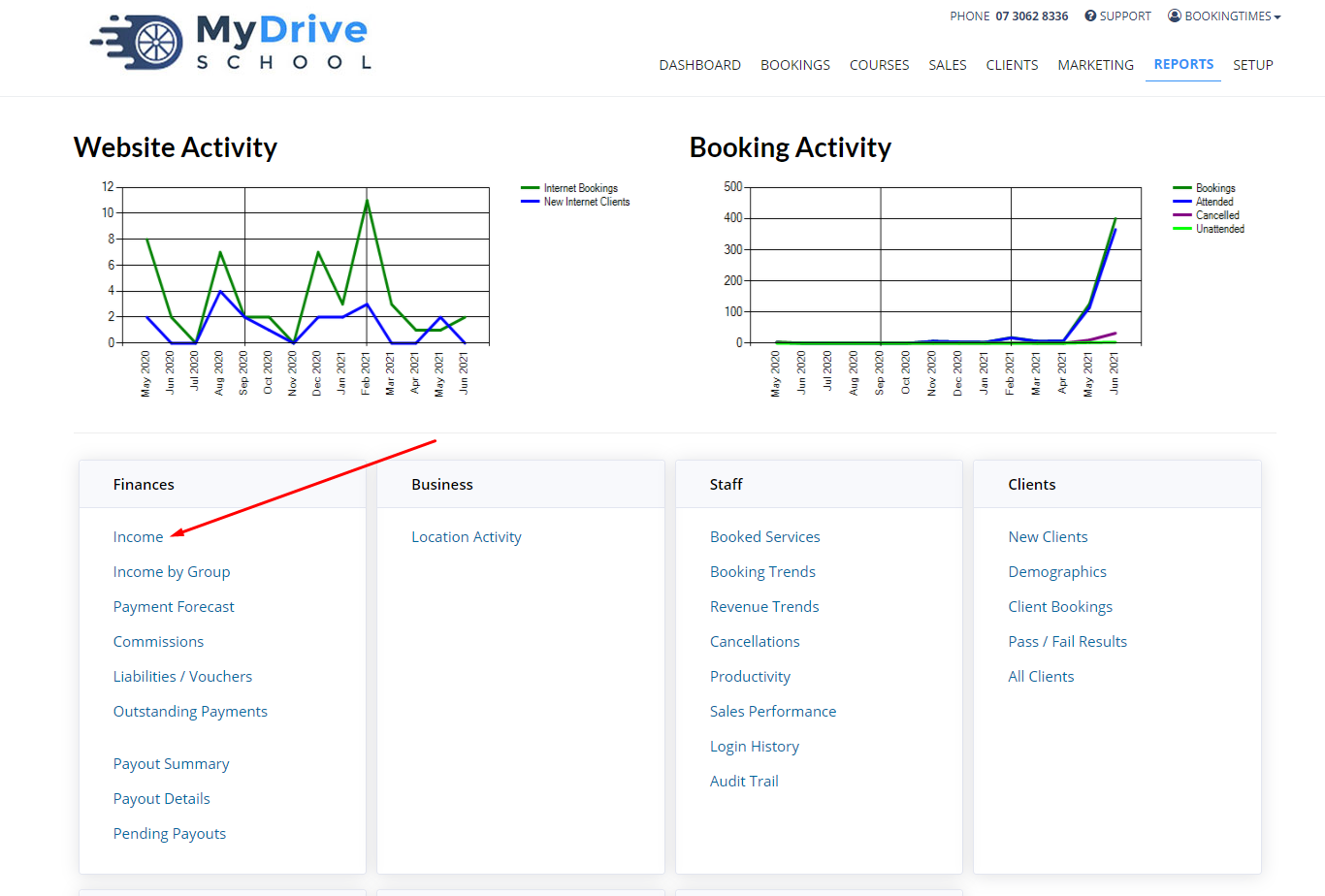Open the All Clients report
1325x896 pixels.
(x=1041, y=677)
